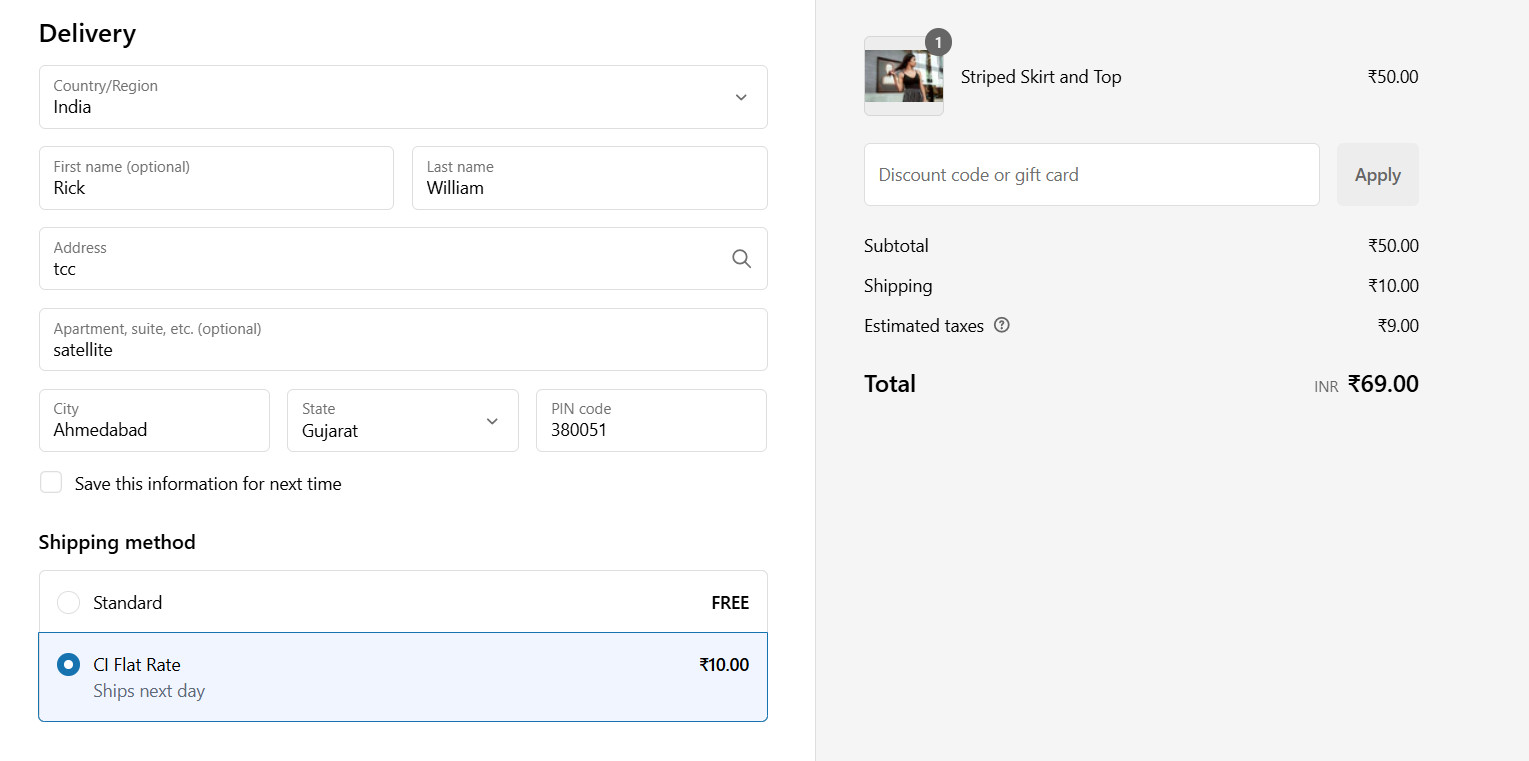Viewport: 1529px width, 761px height.
Task: Tick Save this information for next time
Action: click(51, 483)
